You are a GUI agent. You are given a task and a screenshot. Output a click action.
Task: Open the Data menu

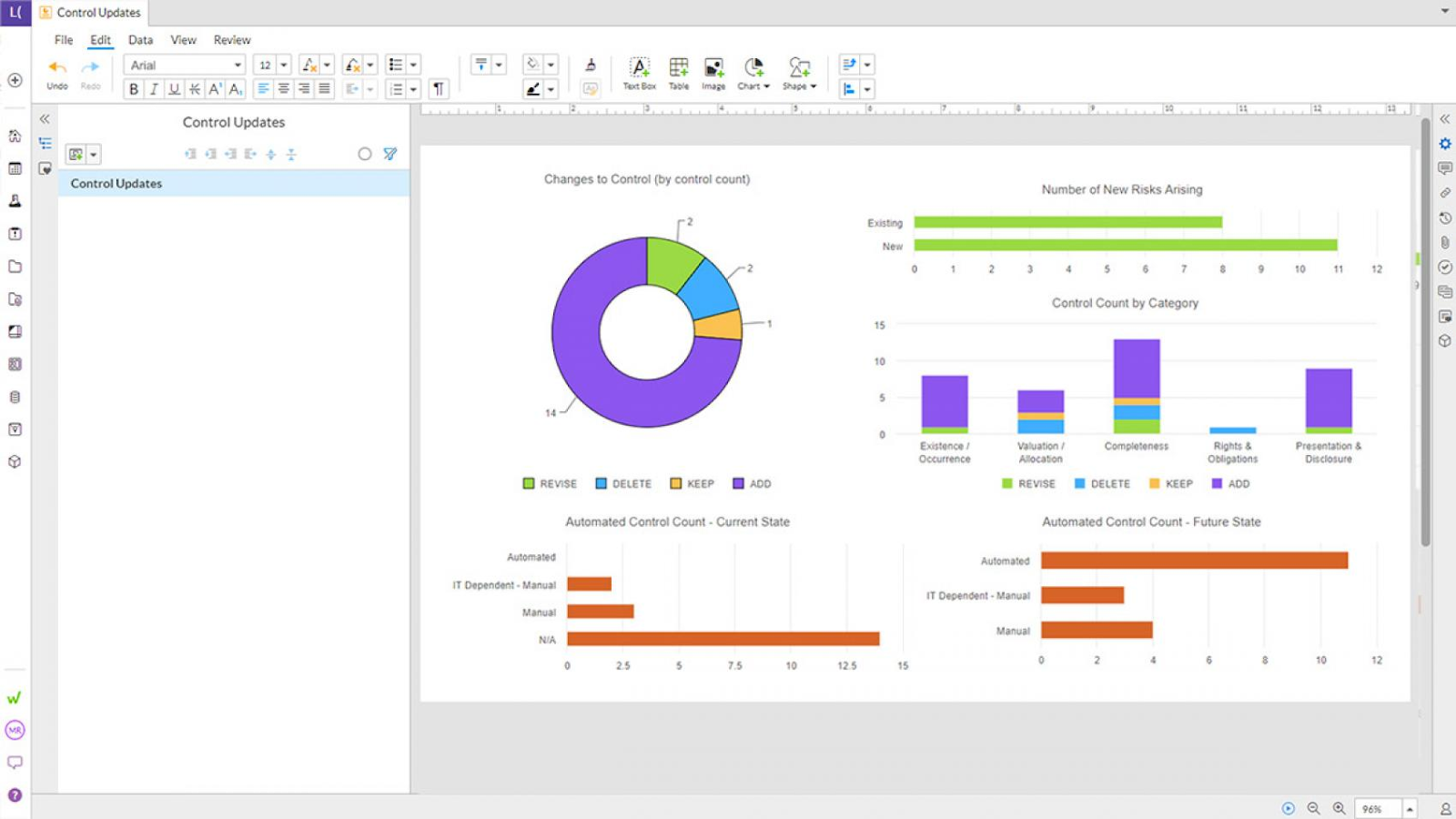(140, 39)
